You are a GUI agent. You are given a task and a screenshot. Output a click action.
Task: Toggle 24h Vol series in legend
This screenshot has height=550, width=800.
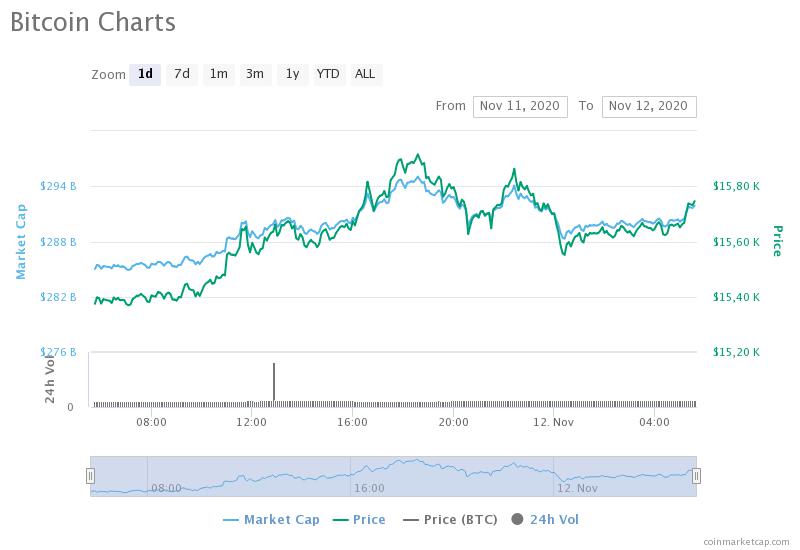click(x=545, y=519)
